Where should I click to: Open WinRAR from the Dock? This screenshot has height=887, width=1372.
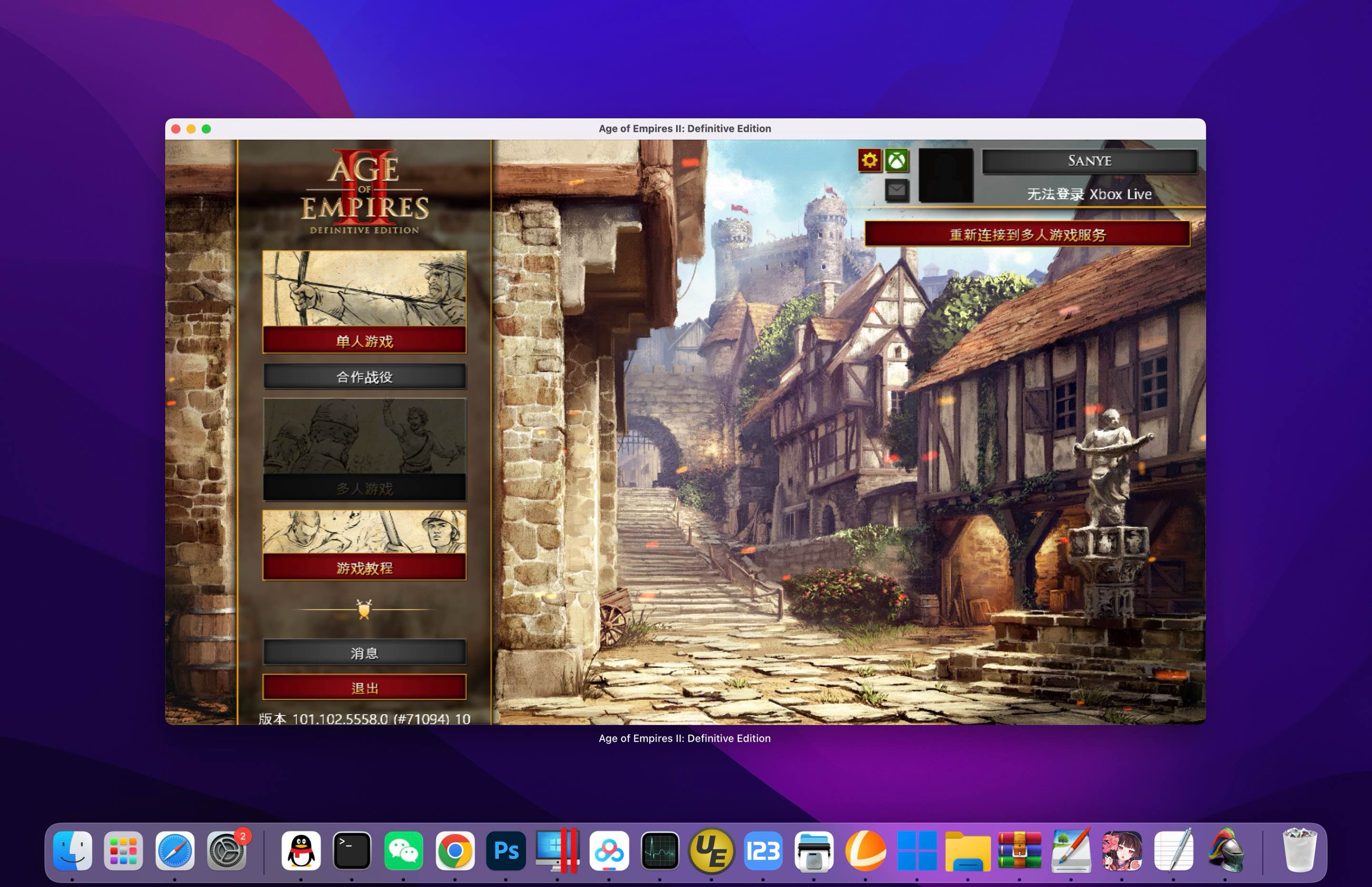1019,850
